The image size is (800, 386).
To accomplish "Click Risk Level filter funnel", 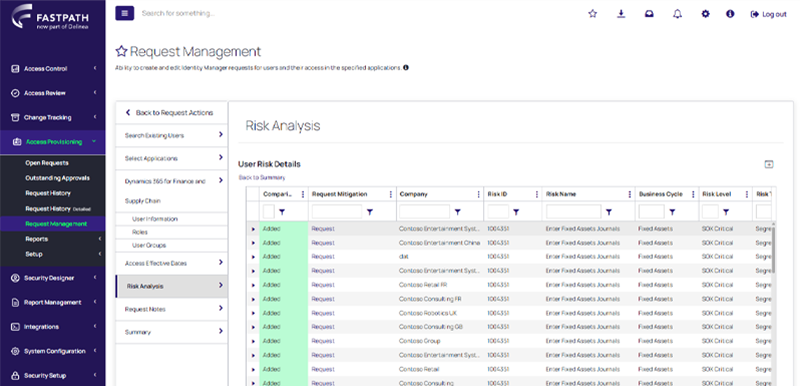I will [726, 212].
